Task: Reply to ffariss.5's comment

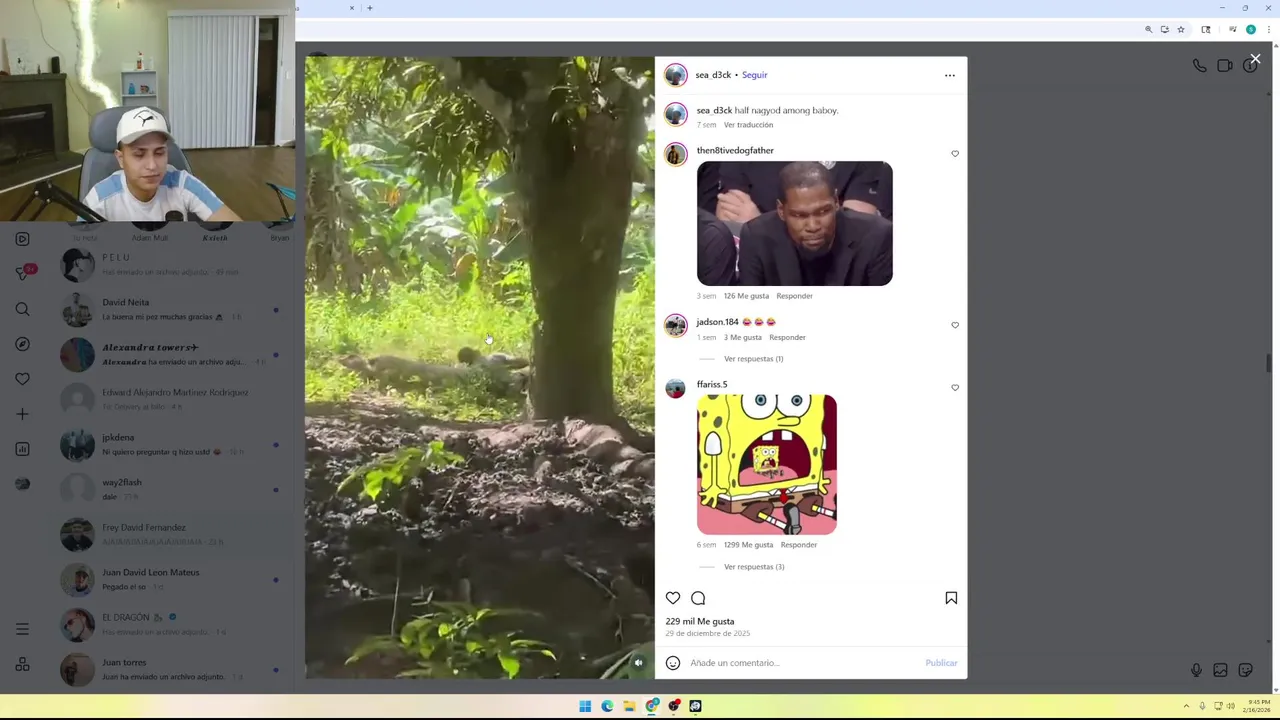Action: coord(799,545)
